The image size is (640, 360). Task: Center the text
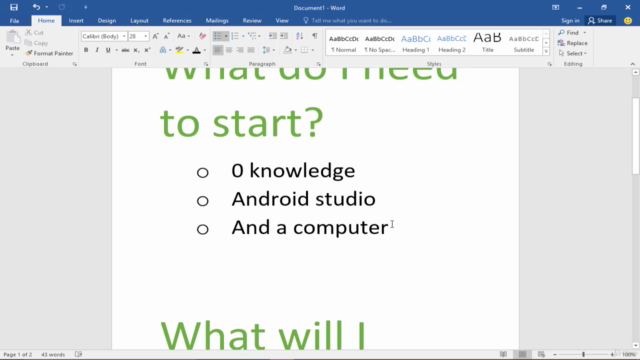tap(229, 50)
